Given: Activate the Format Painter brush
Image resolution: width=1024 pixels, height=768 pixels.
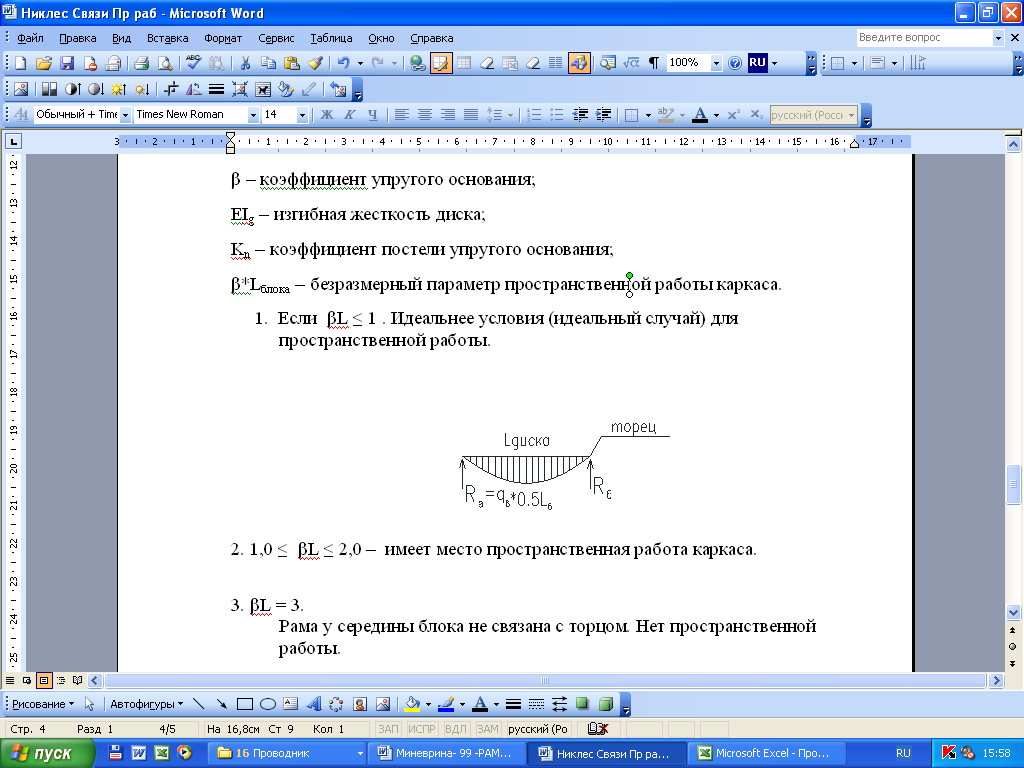Looking at the screenshot, I should click(x=315, y=63).
